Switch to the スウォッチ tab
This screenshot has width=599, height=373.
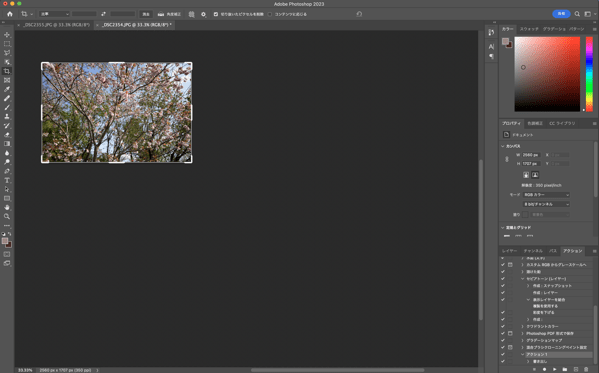click(x=529, y=29)
